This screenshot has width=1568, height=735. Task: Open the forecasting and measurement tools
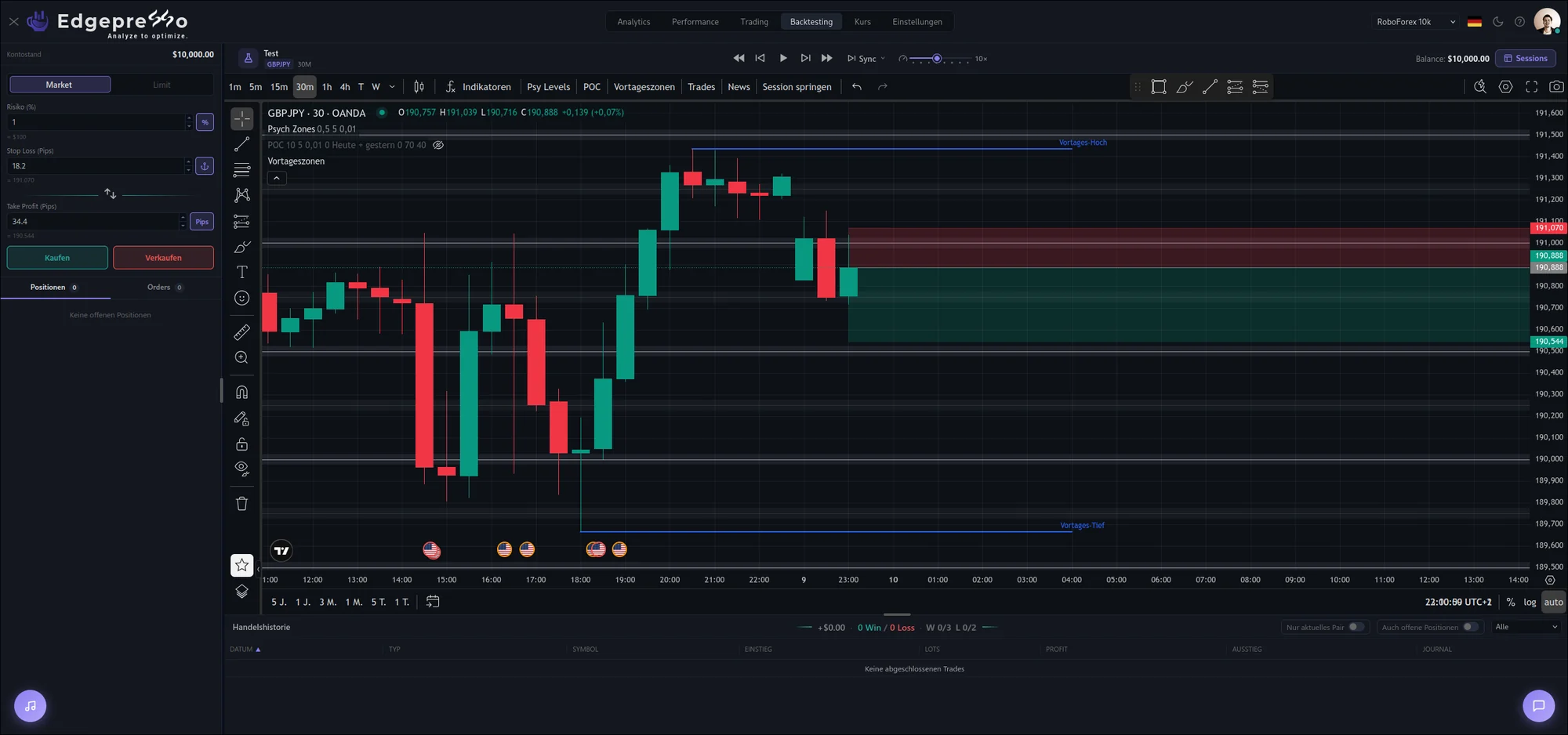pyautogui.click(x=241, y=222)
